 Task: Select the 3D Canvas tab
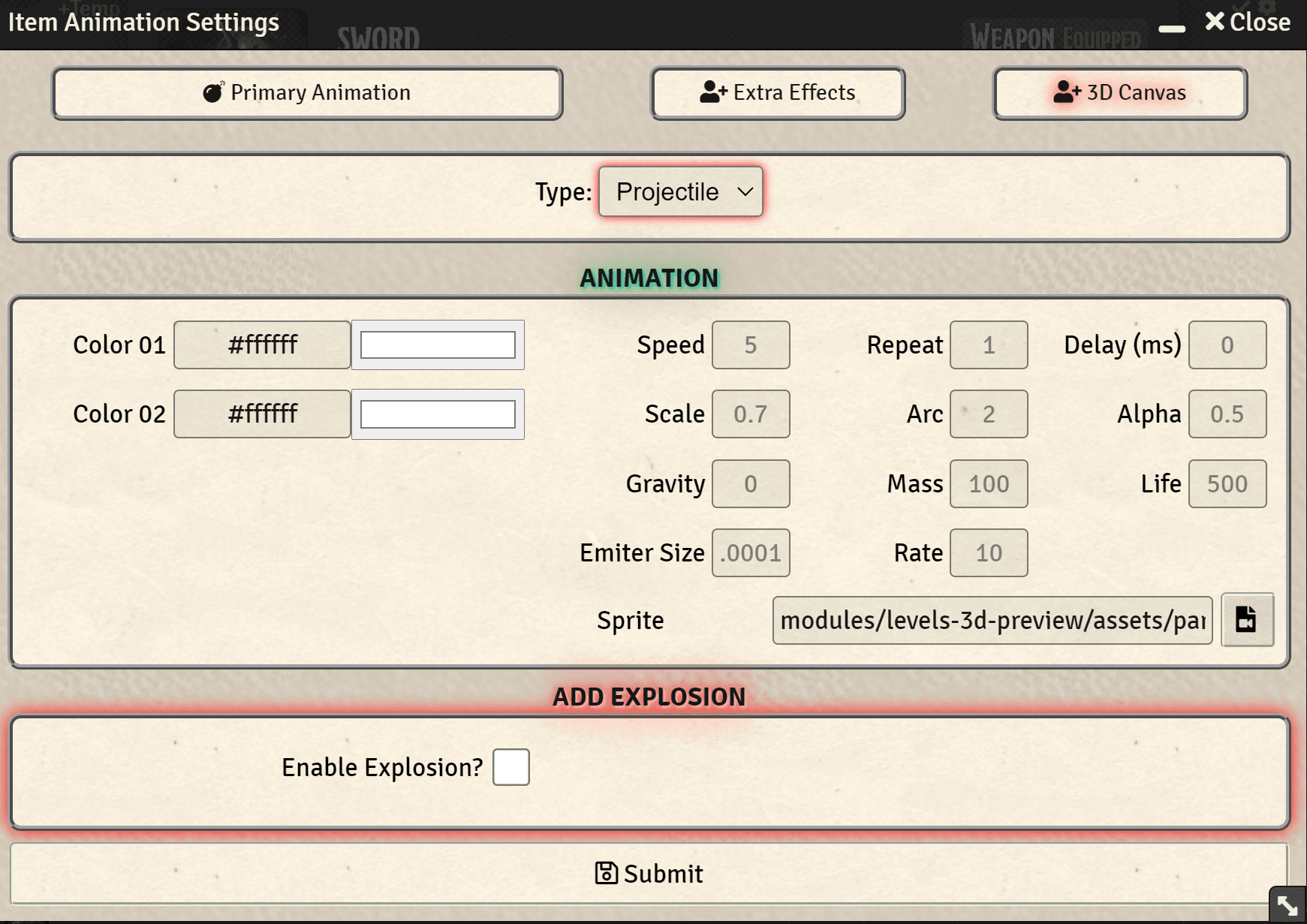(1120, 93)
